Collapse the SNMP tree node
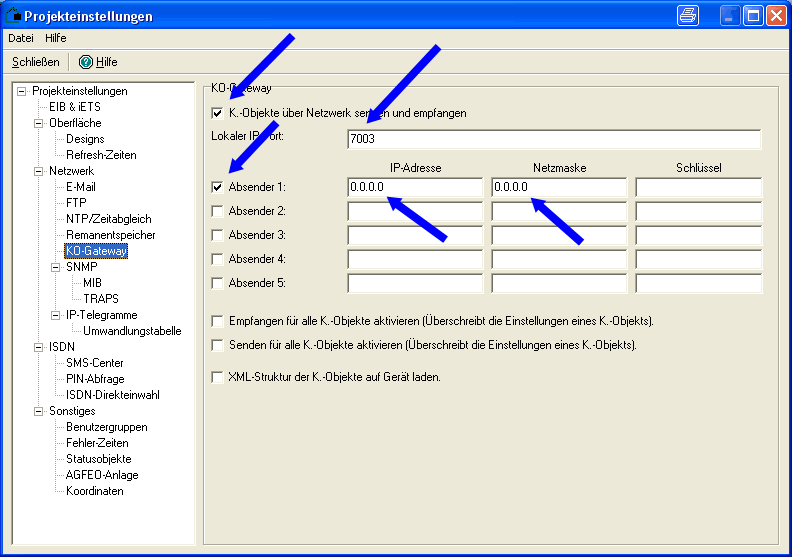This screenshot has height=557, width=792. tap(56, 267)
